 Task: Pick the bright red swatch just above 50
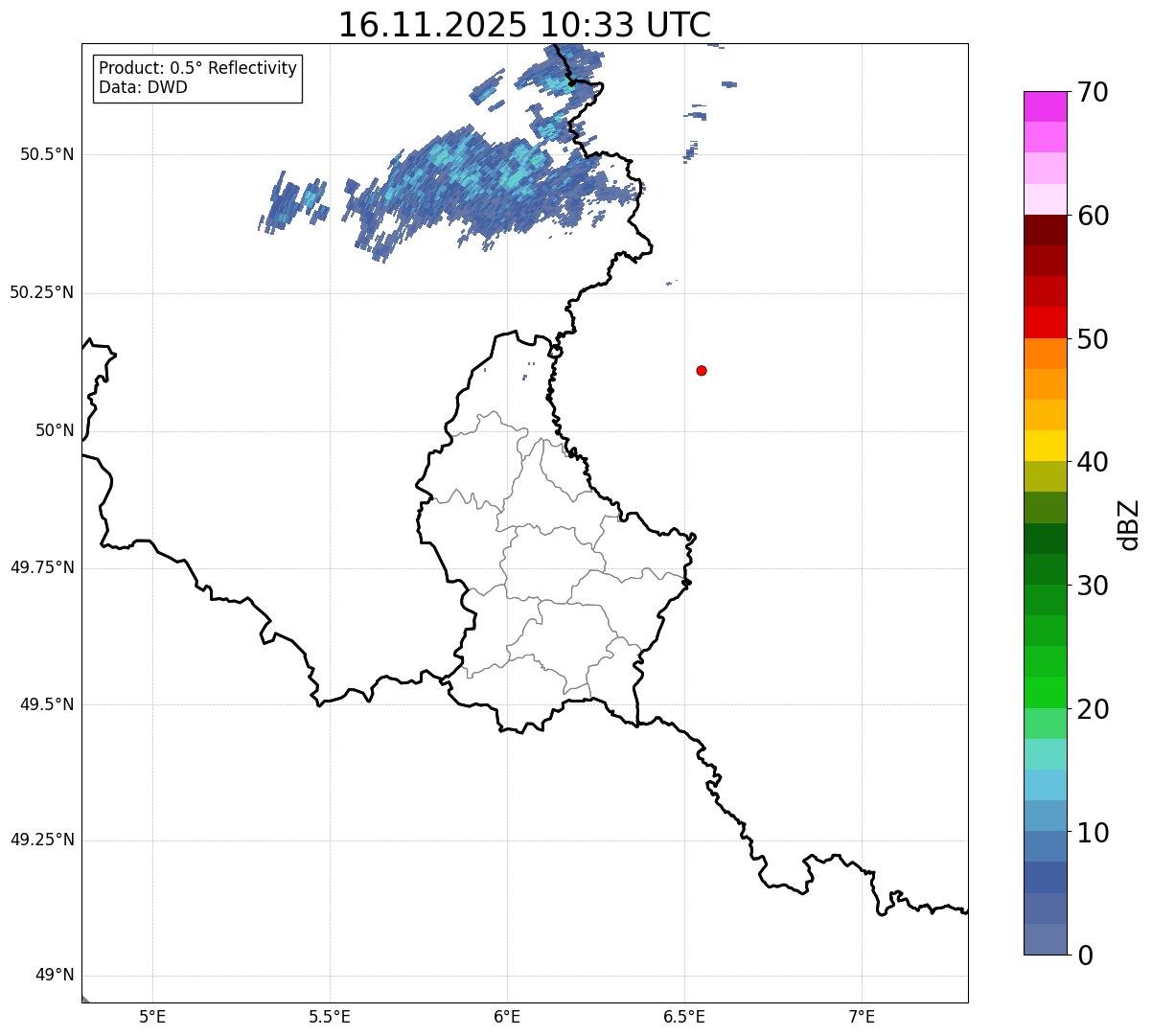click(x=1045, y=322)
